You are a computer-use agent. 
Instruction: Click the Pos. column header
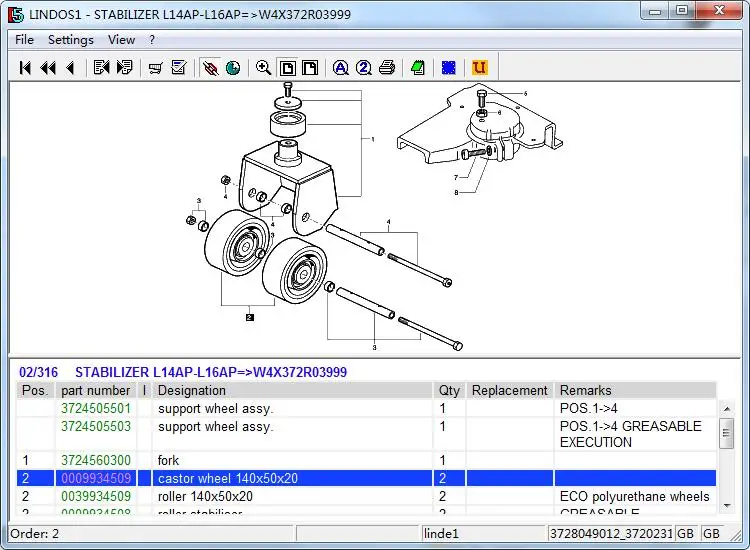(35, 390)
